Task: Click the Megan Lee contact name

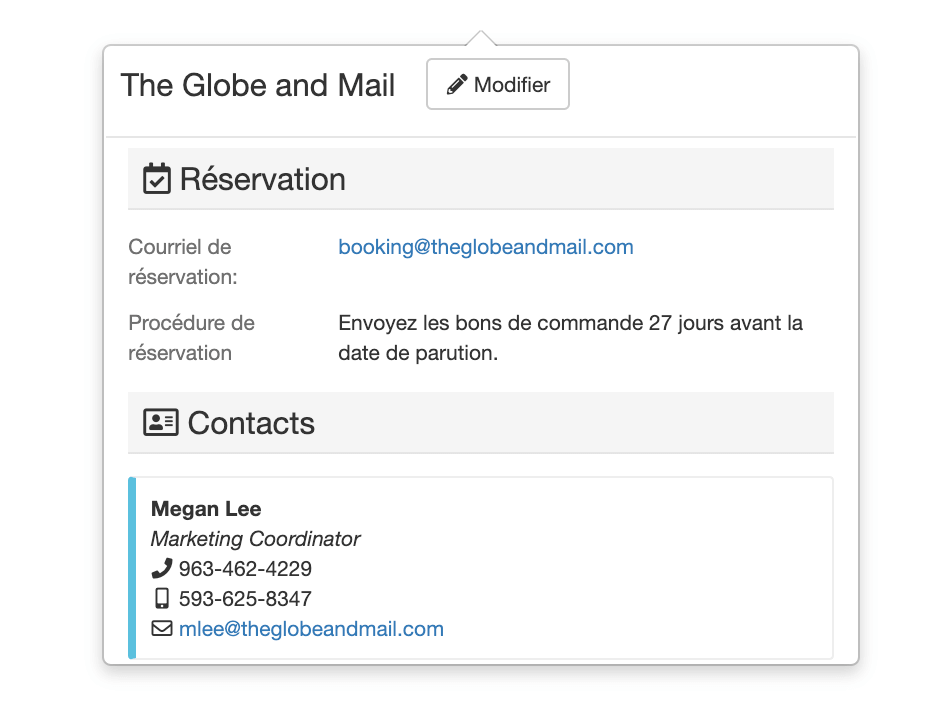Action: (206, 509)
